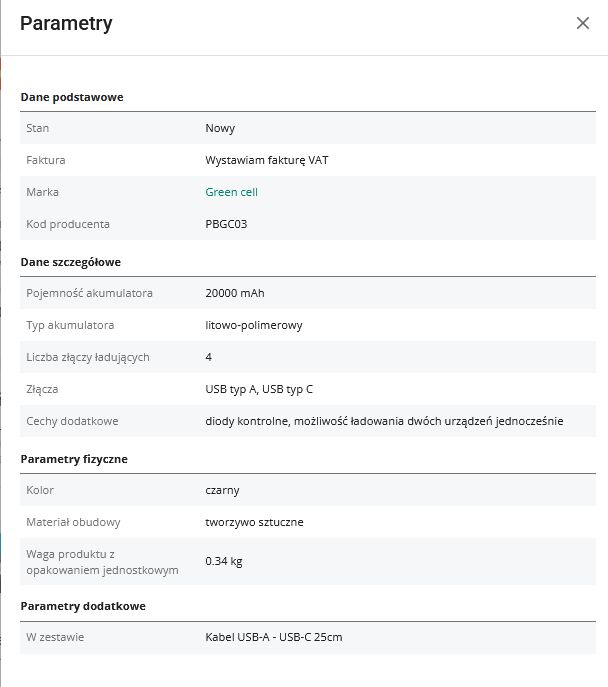
Task: Click the Parametry dialog title
Action: coord(66,24)
